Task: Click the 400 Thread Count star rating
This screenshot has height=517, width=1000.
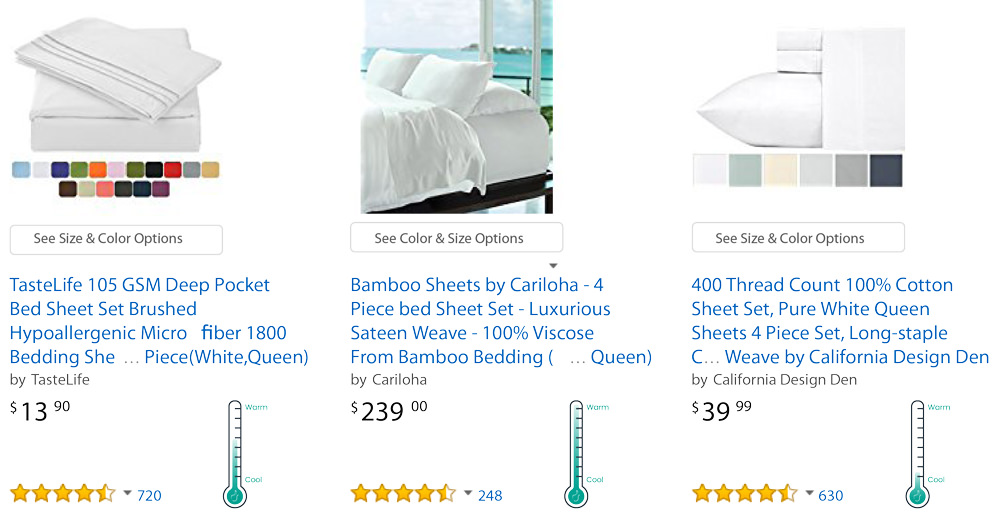Action: pos(745,494)
